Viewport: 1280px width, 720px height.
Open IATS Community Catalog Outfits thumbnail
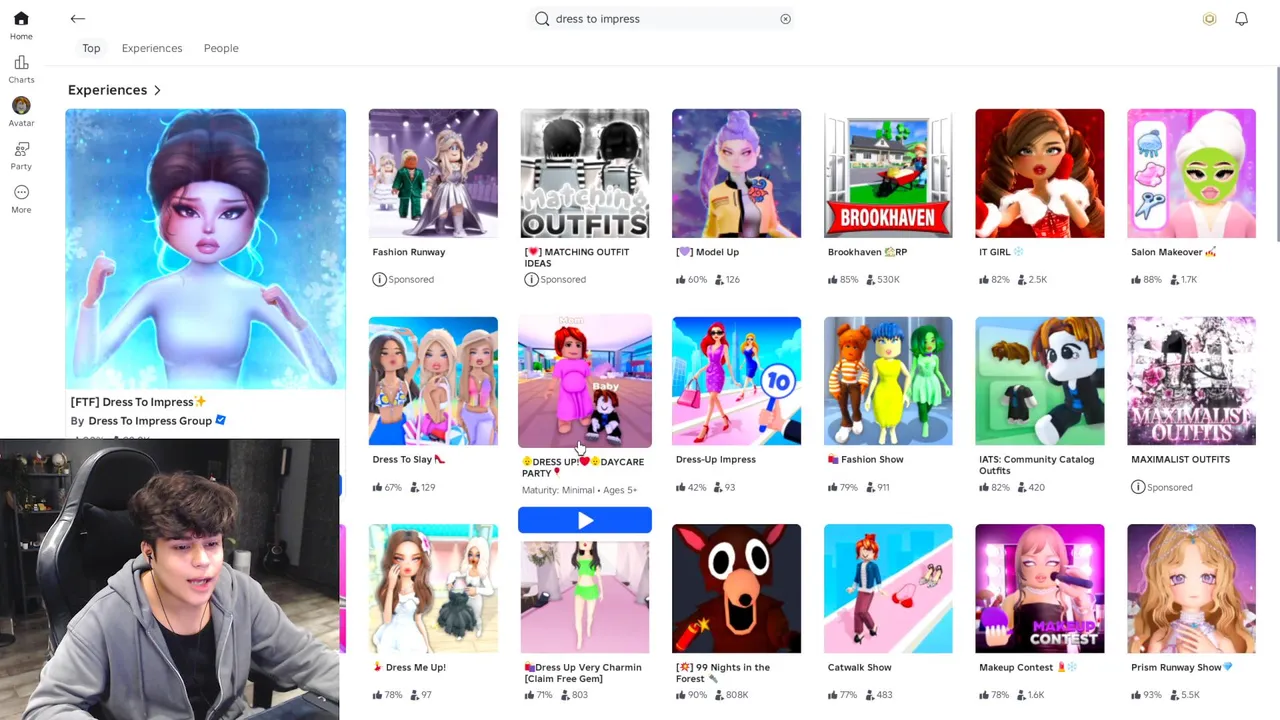pos(1040,381)
